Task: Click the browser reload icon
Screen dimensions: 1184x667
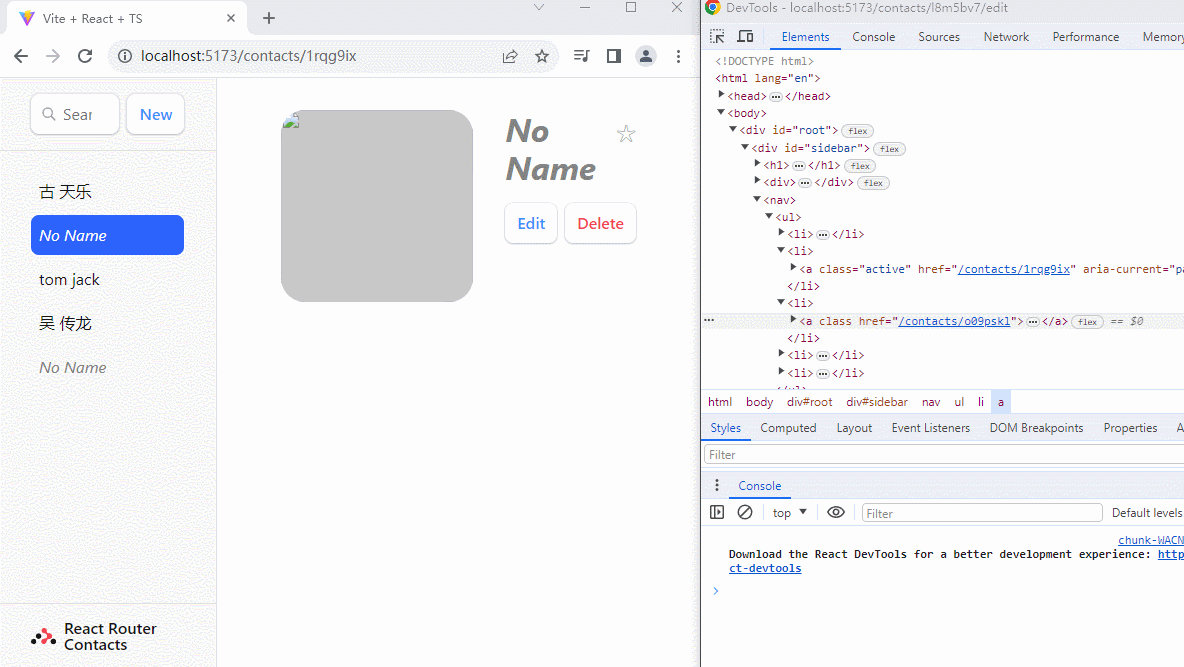Action: pyautogui.click(x=85, y=56)
